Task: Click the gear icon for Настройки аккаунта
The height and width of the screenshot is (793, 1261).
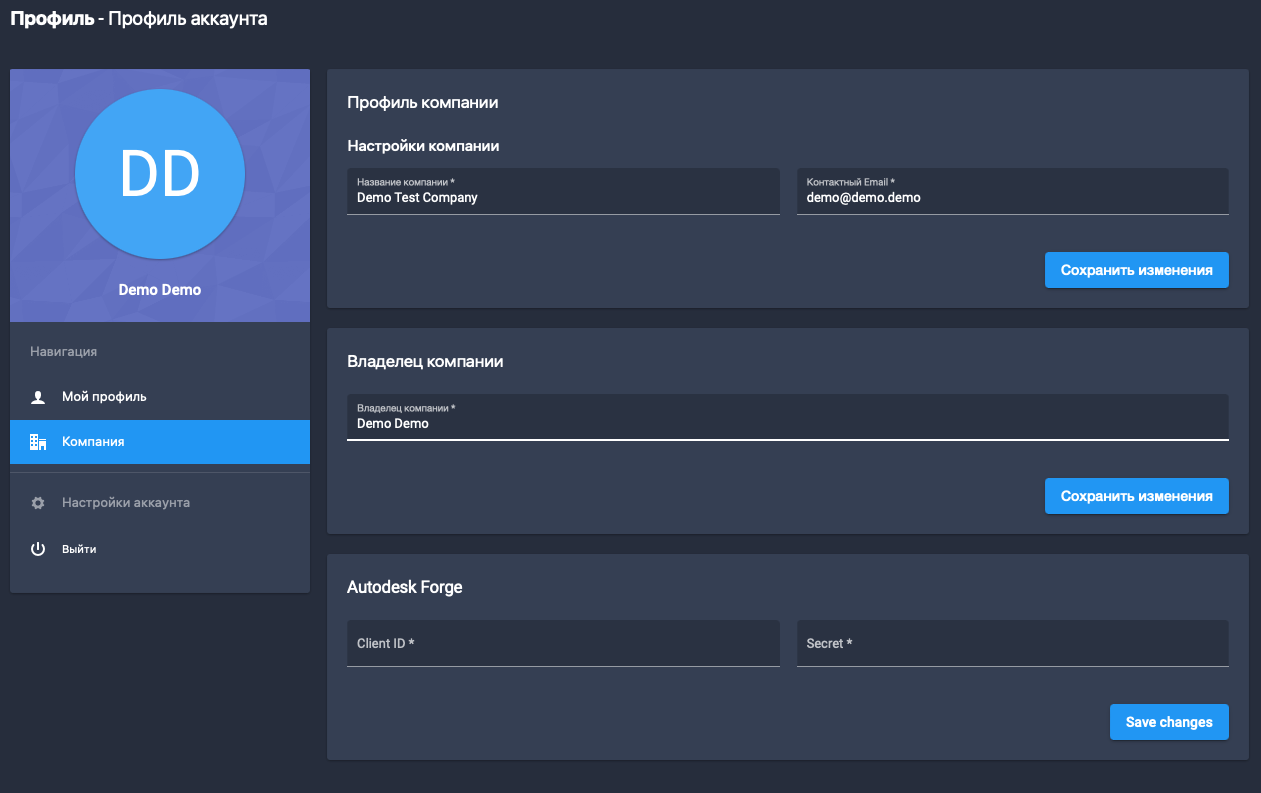Action: coord(38,503)
